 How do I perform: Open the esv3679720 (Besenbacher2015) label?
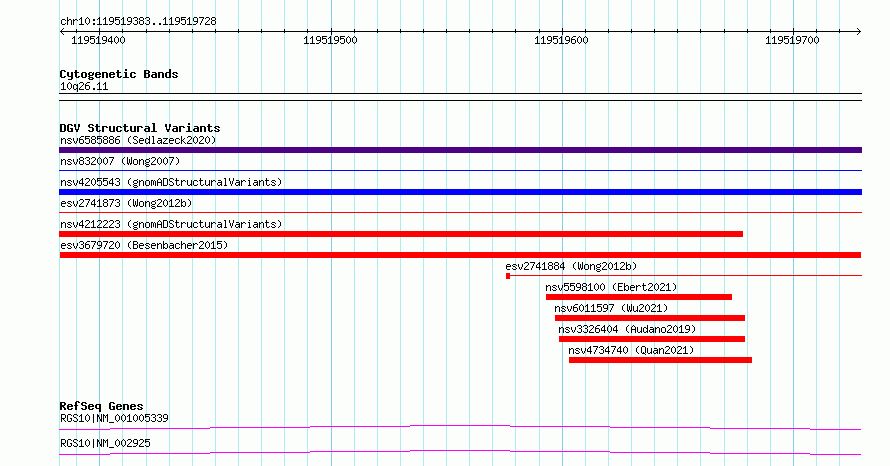[x=144, y=245]
